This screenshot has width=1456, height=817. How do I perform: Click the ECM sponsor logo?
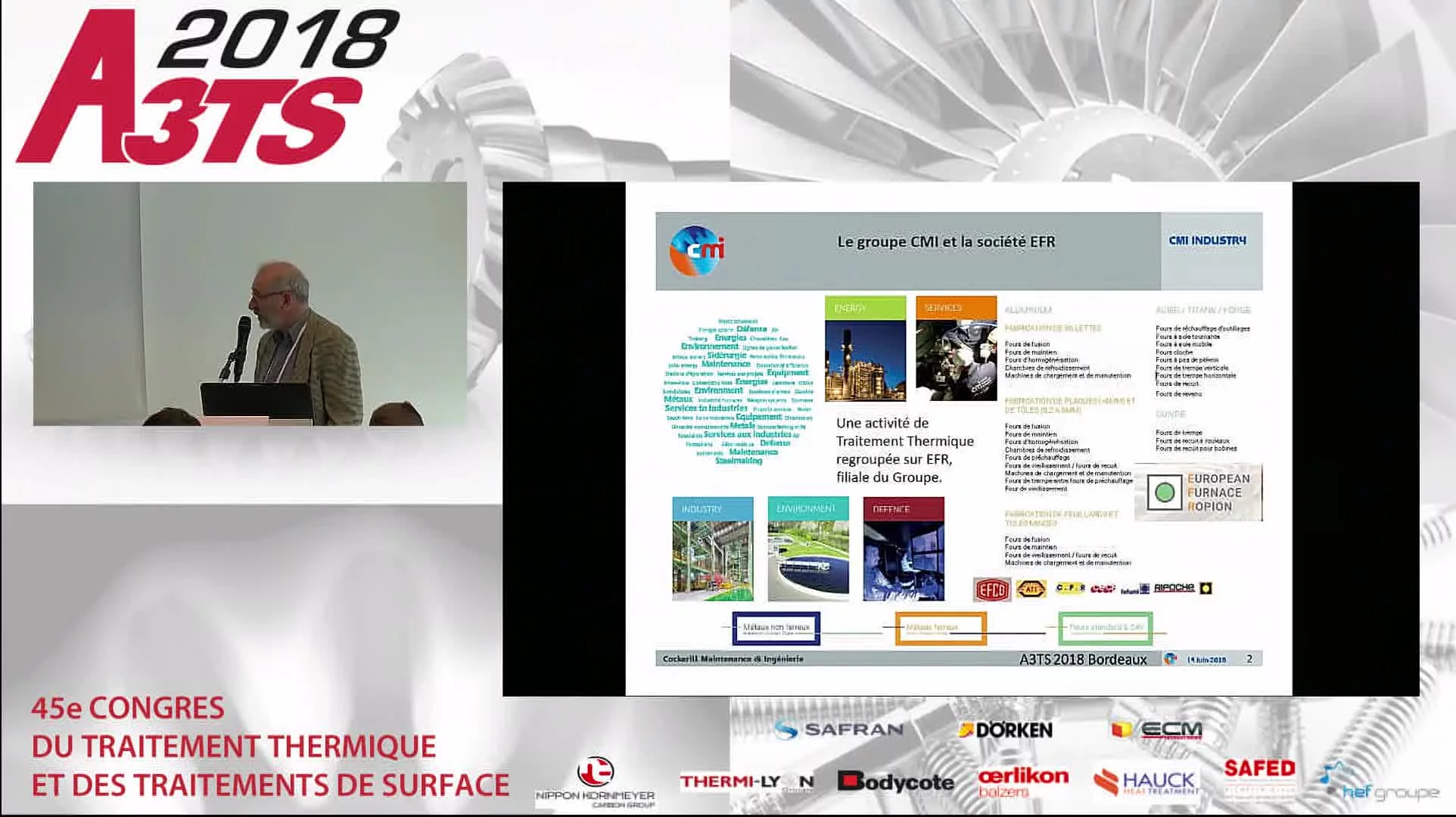tap(1156, 730)
